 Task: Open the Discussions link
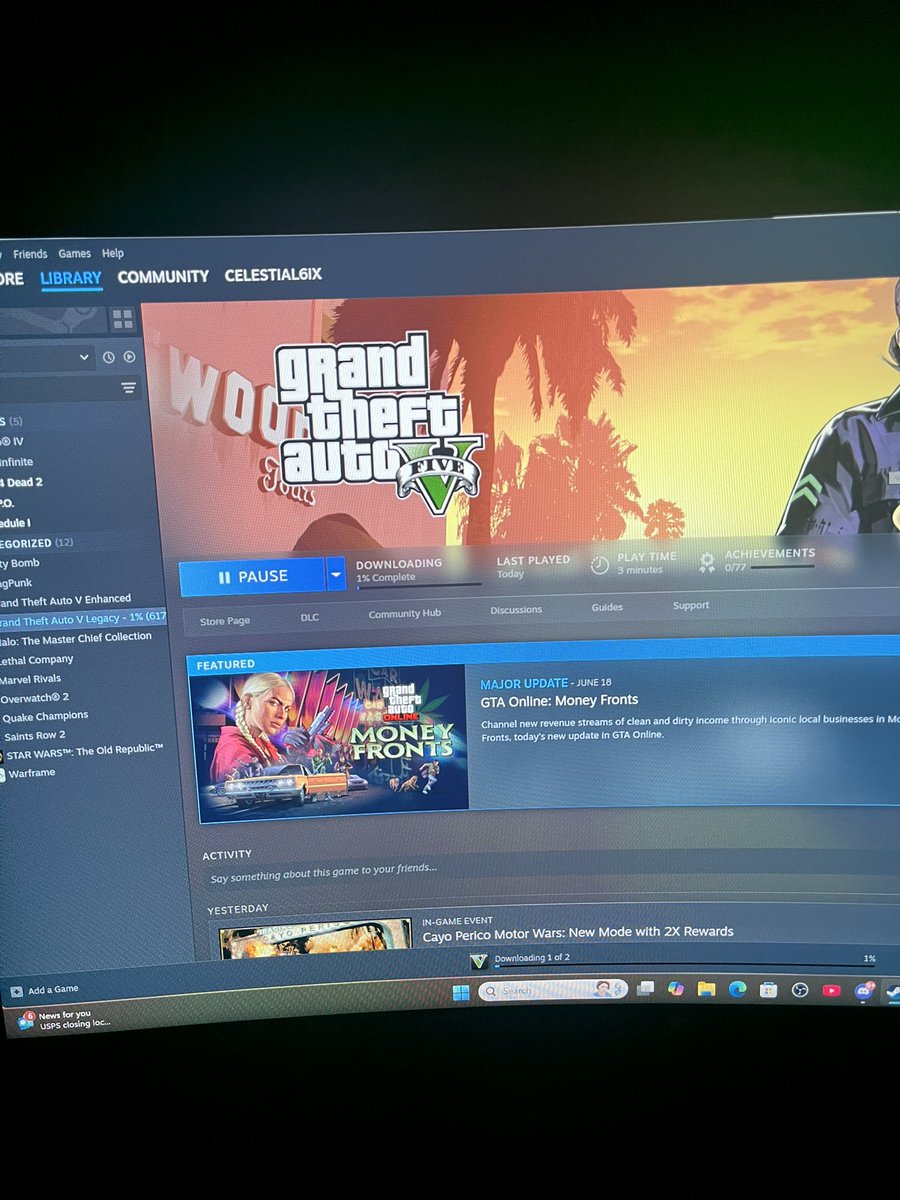(x=516, y=610)
